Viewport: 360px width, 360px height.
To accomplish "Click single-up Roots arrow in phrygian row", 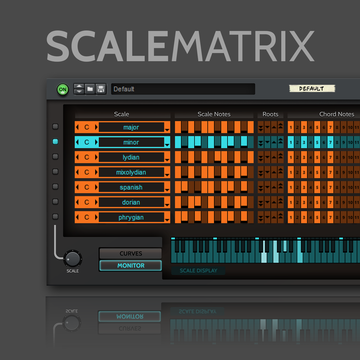I will point(274,217).
